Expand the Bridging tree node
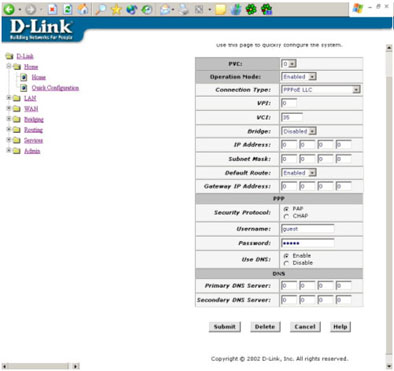 (9, 119)
